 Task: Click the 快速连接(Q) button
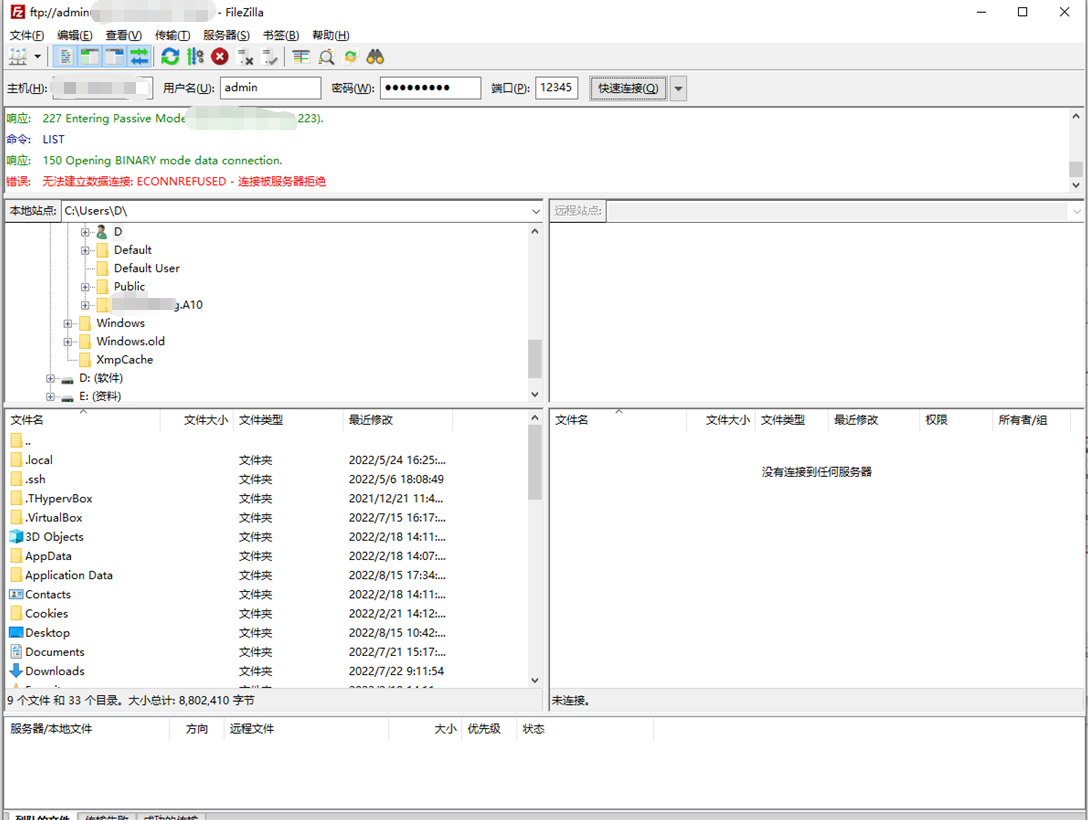pyautogui.click(x=627, y=88)
